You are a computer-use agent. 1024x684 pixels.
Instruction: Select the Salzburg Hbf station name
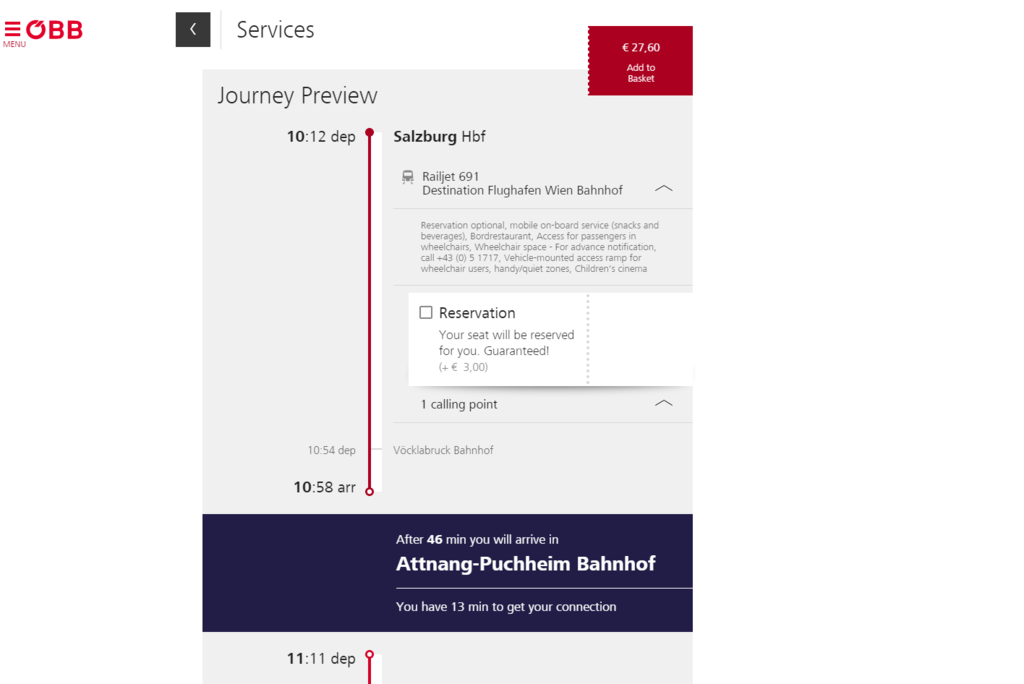pos(439,136)
